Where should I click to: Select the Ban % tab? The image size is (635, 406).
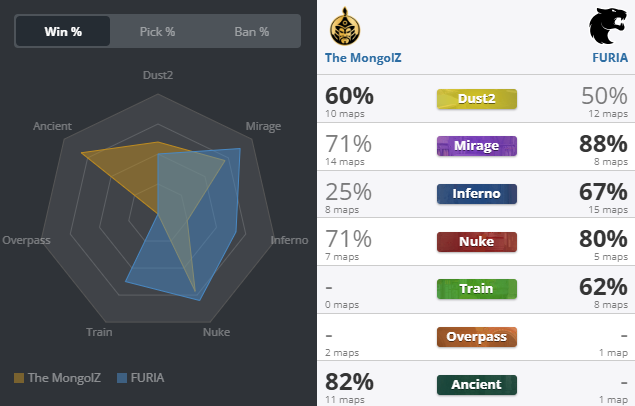point(251,31)
